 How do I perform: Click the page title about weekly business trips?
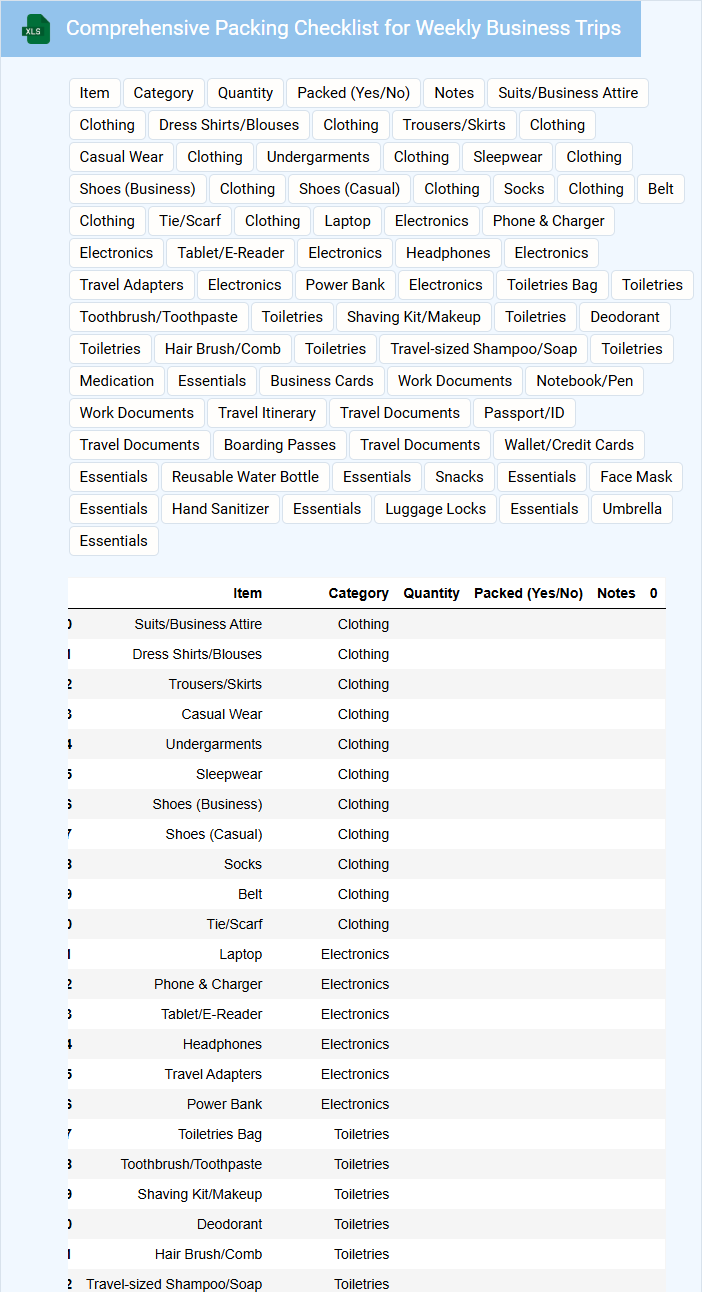343,28
